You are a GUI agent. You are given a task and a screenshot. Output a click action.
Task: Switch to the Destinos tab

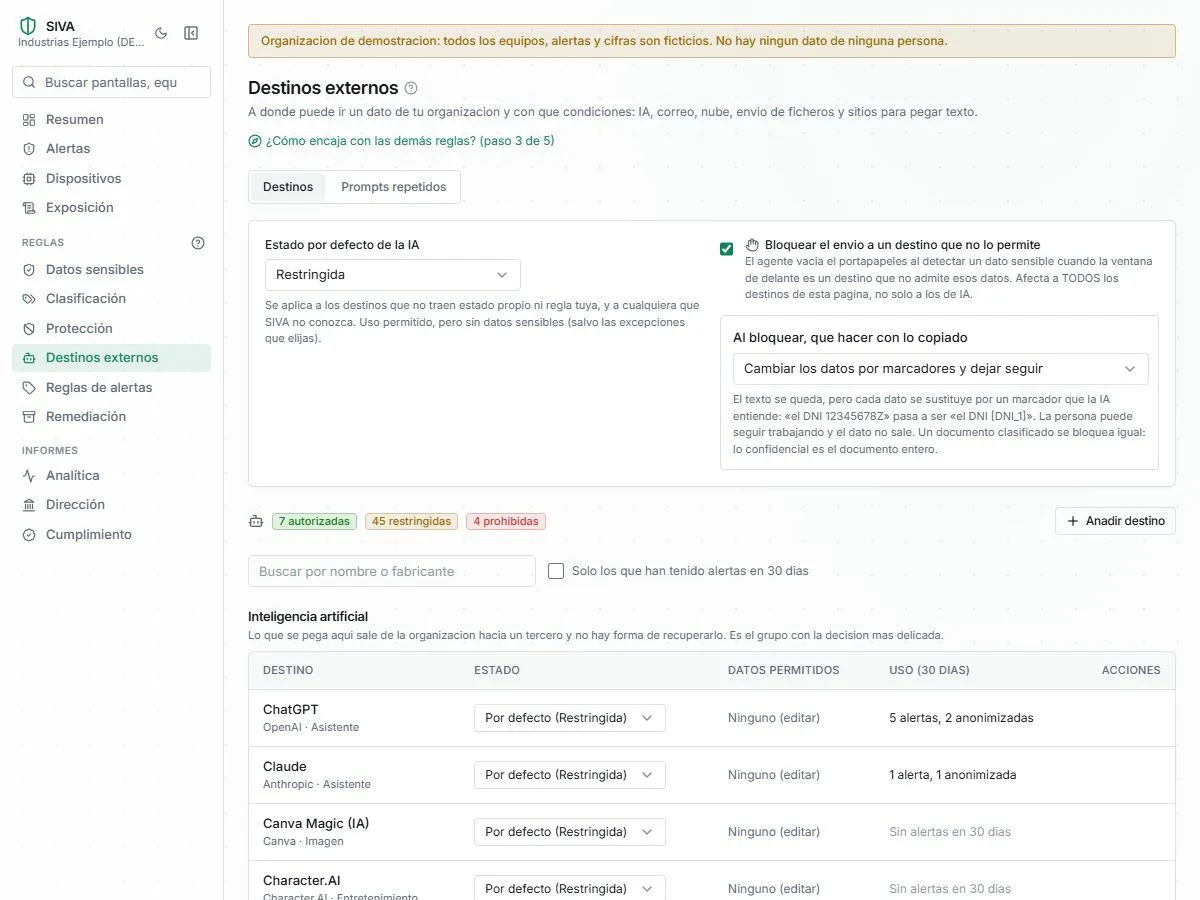[x=288, y=187]
